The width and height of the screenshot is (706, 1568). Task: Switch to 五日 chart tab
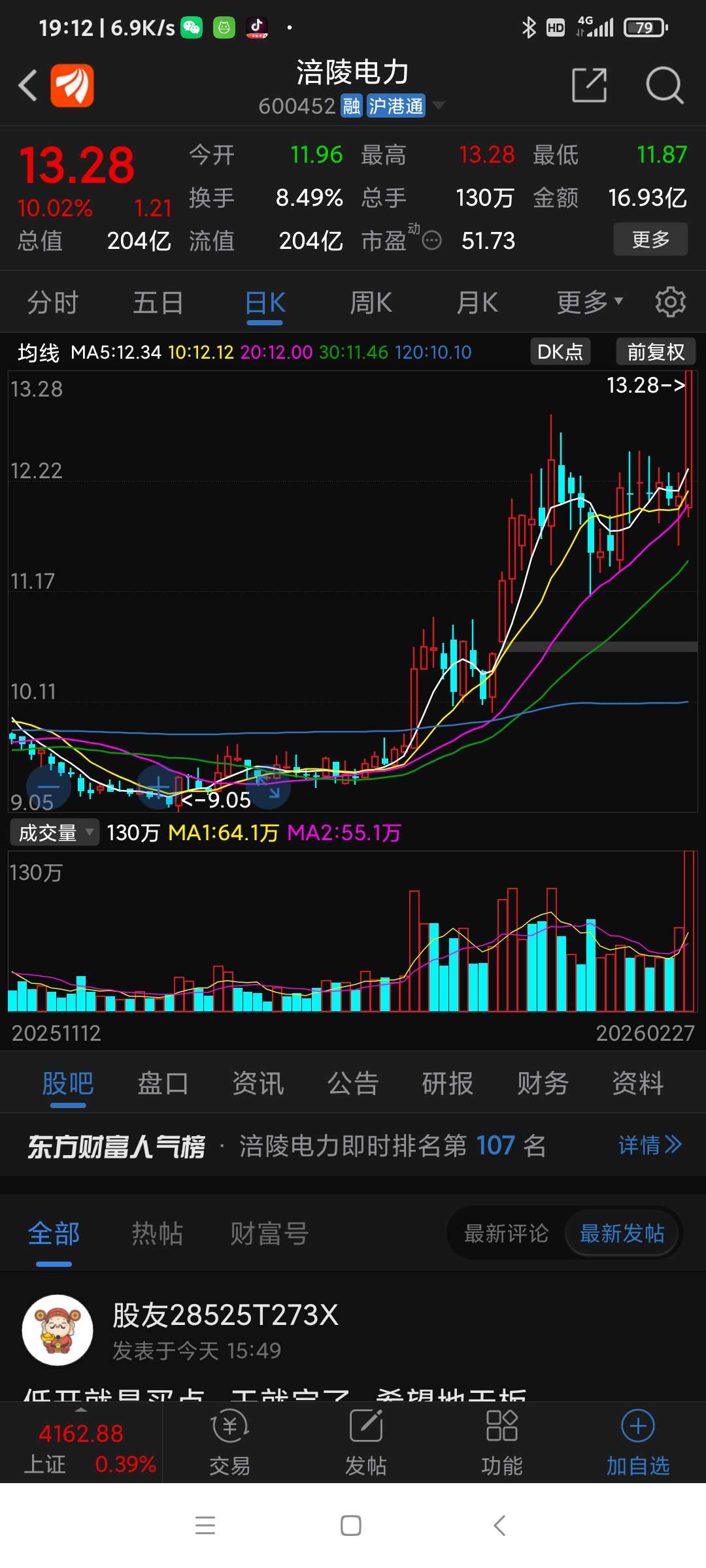158,303
